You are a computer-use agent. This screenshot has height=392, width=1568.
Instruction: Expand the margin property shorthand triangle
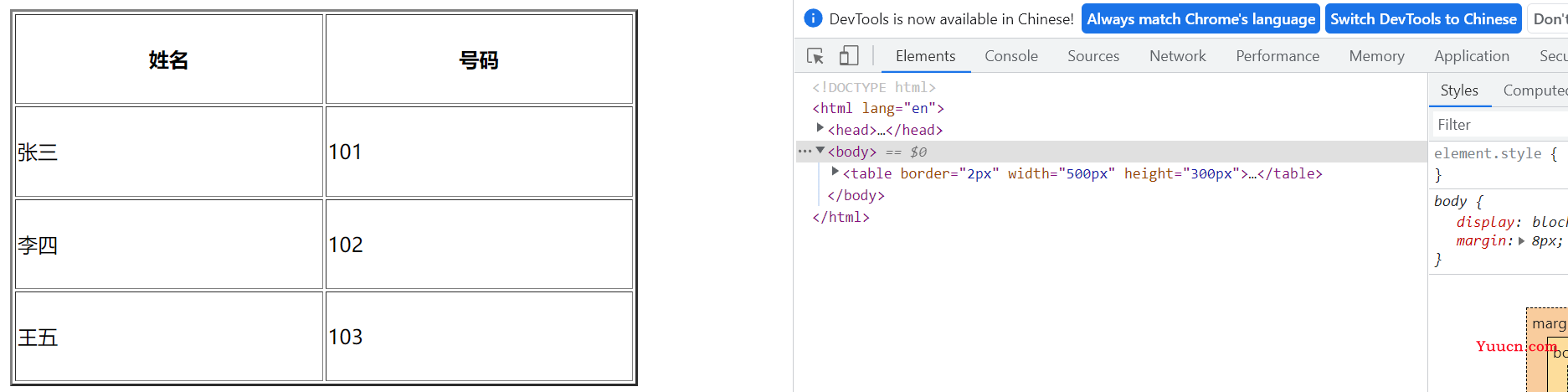[x=1521, y=240]
